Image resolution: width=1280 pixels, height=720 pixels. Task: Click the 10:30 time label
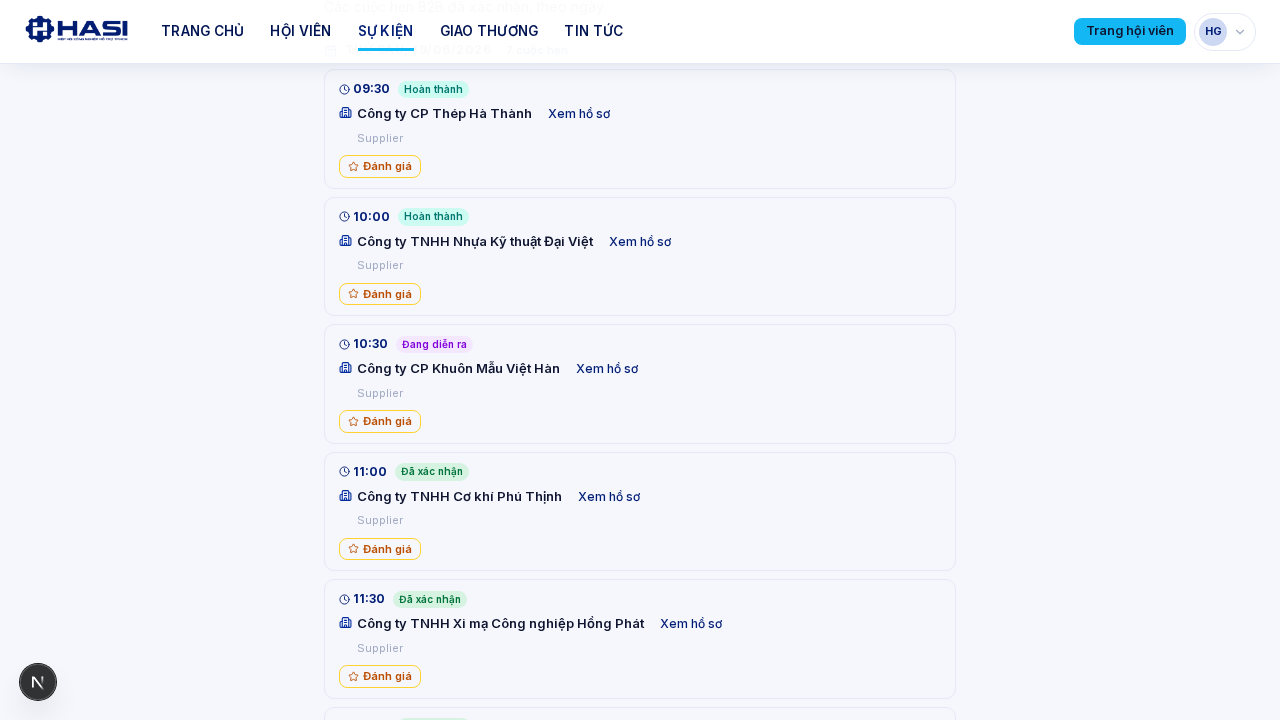(370, 344)
